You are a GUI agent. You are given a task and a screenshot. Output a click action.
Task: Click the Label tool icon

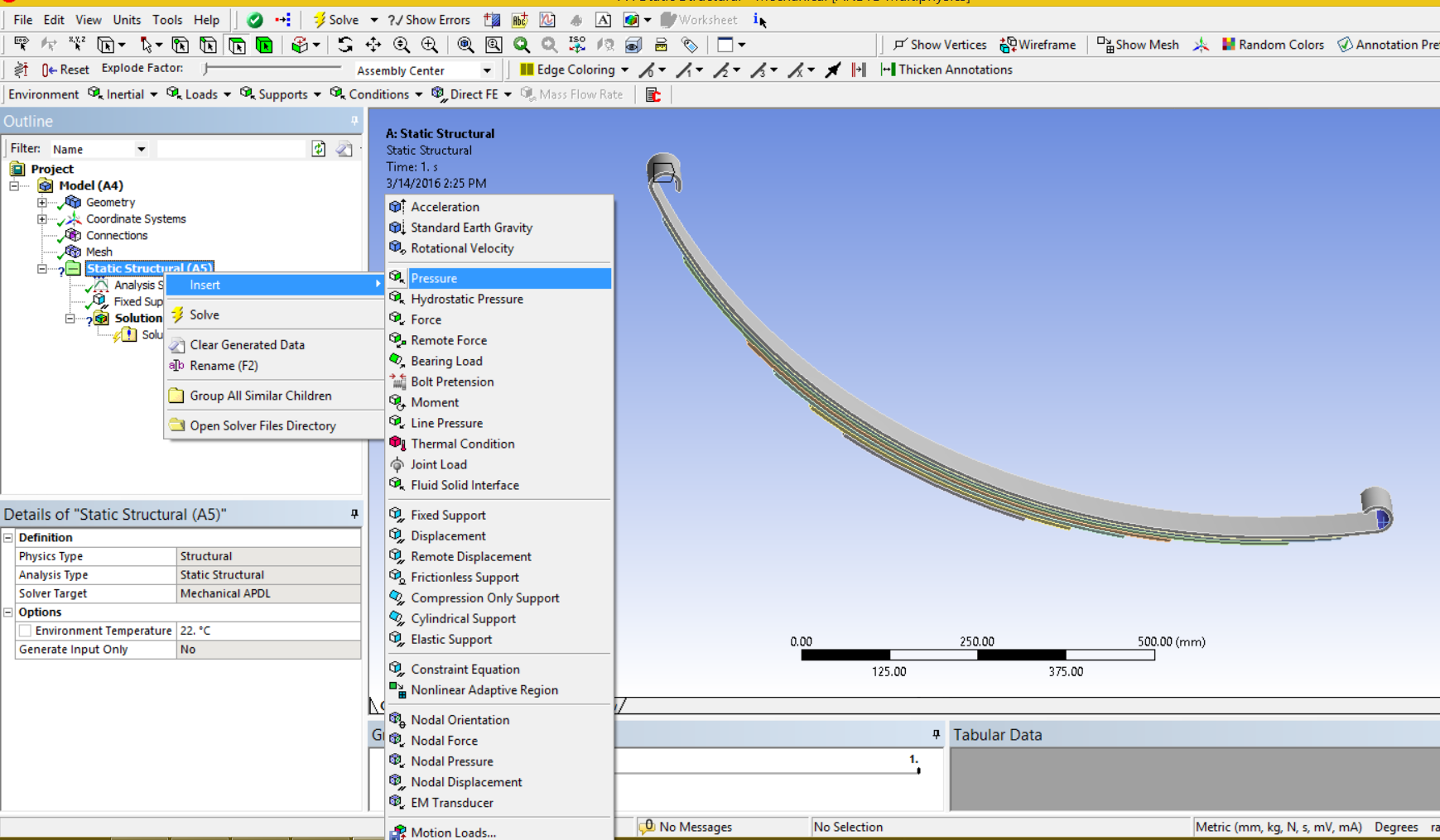pyautogui.click(x=22, y=45)
